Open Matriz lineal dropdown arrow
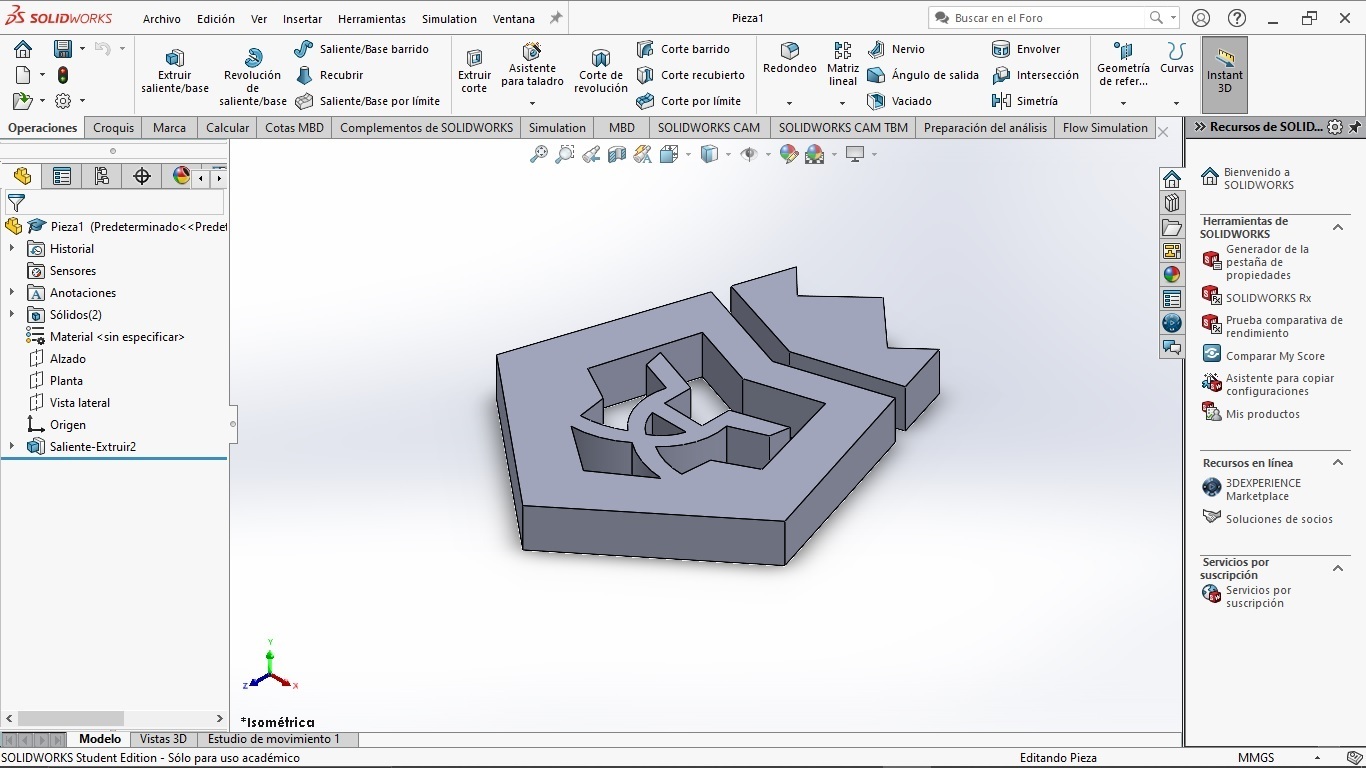The image size is (1366, 768). coord(843,103)
